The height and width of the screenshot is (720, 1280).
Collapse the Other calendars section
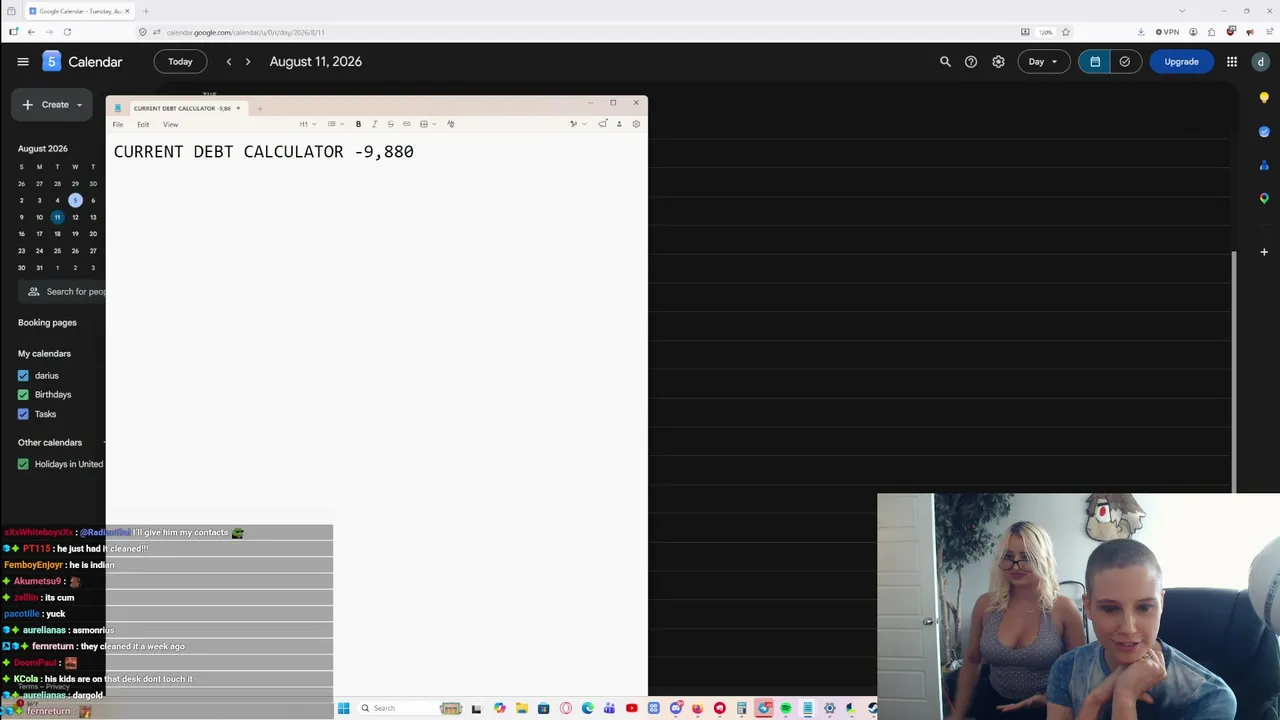[x=50, y=443]
